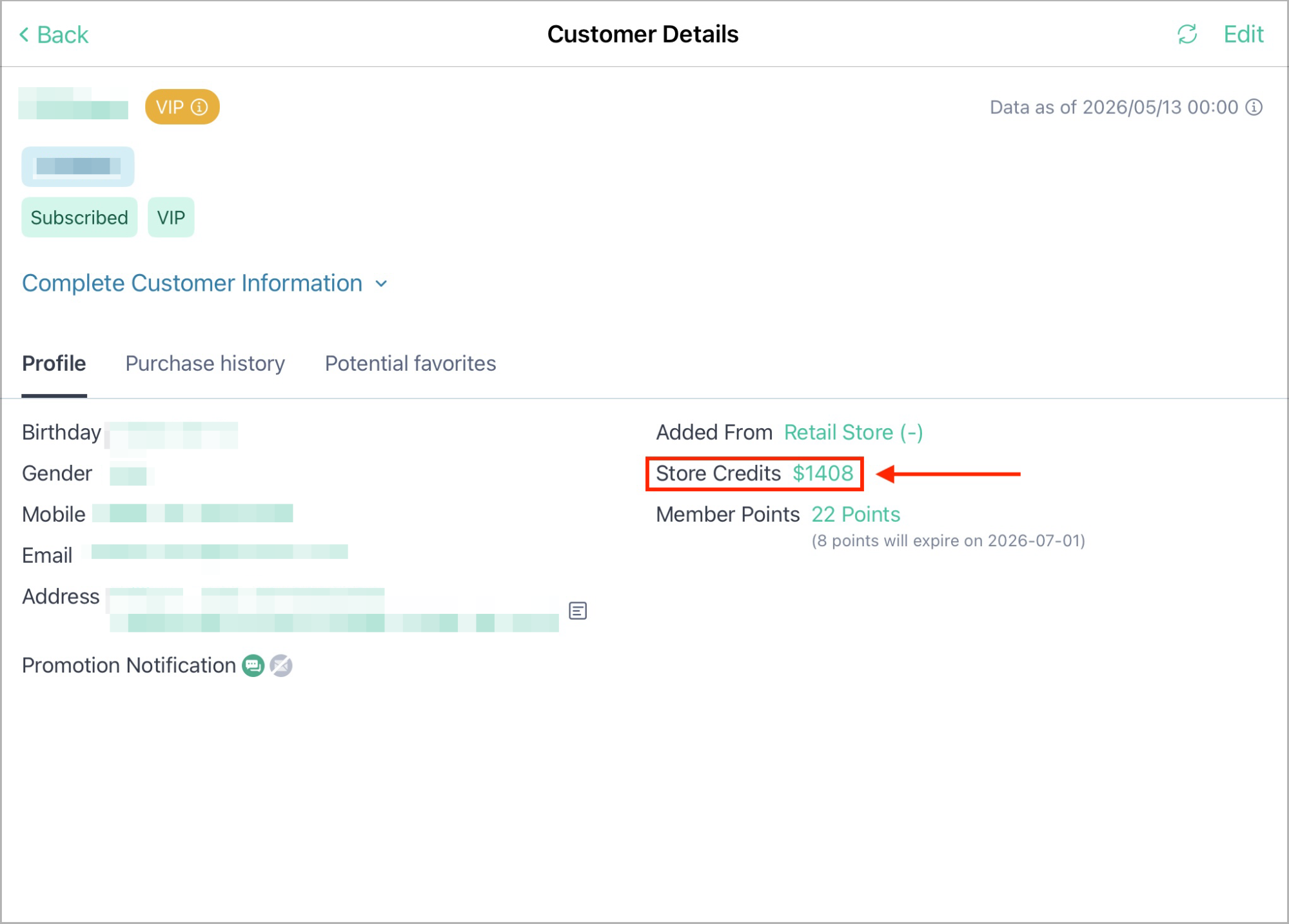The width and height of the screenshot is (1289, 924).
Task: Click the Edit button
Action: 1243,34
